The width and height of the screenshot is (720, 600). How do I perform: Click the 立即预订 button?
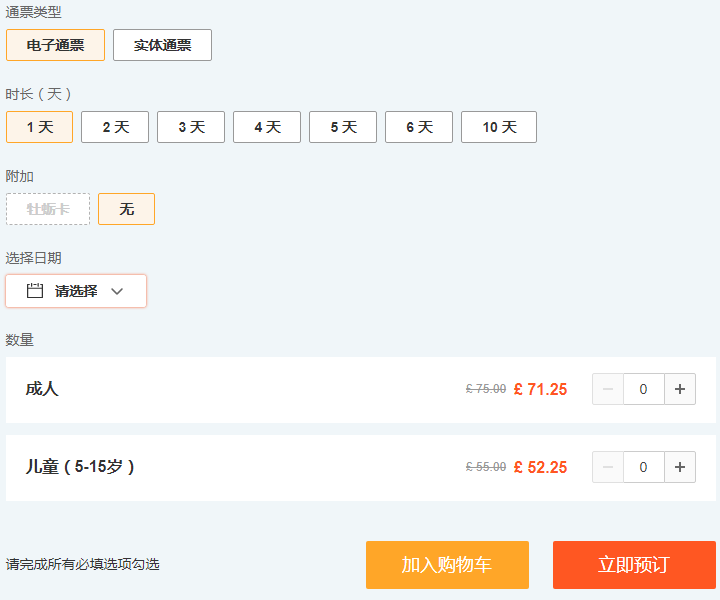click(634, 565)
